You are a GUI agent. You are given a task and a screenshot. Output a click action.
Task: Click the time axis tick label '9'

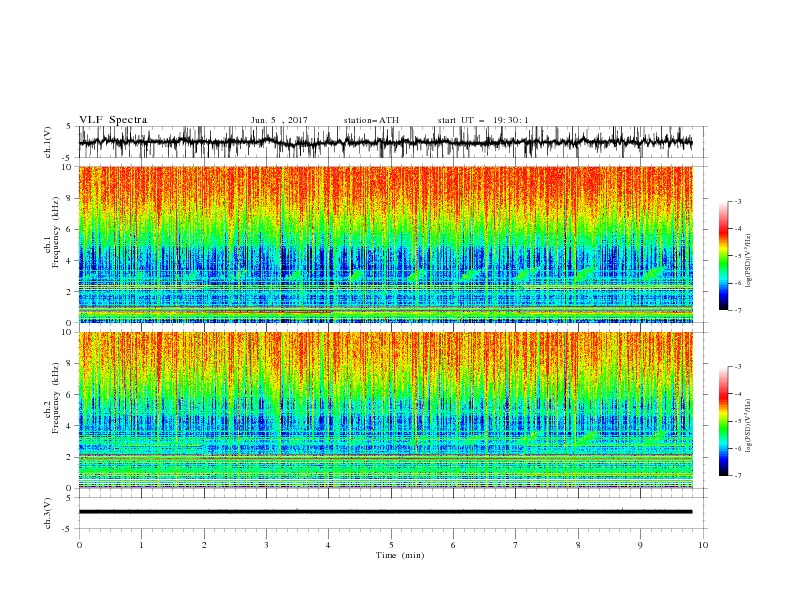pyautogui.click(x=640, y=545)
